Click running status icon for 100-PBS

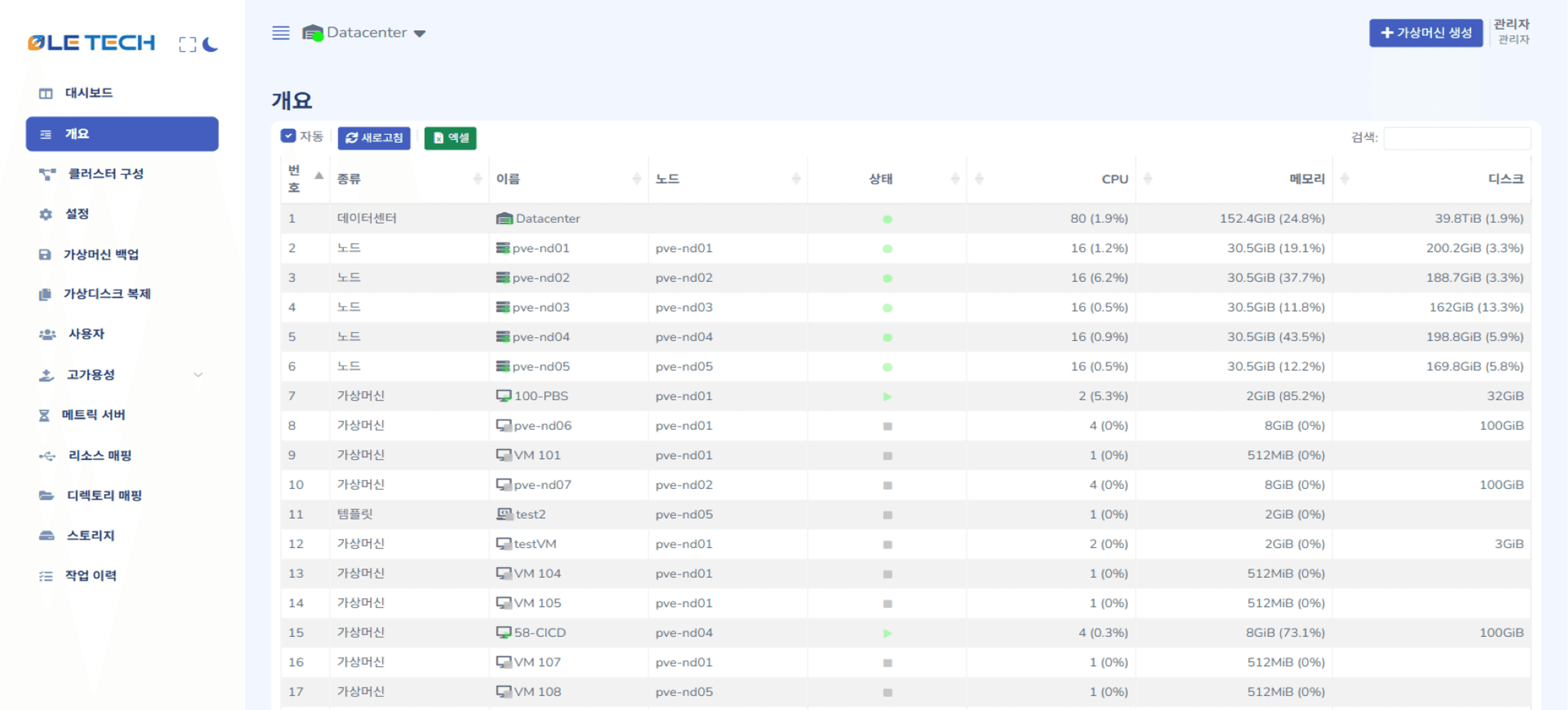point(888,397)
